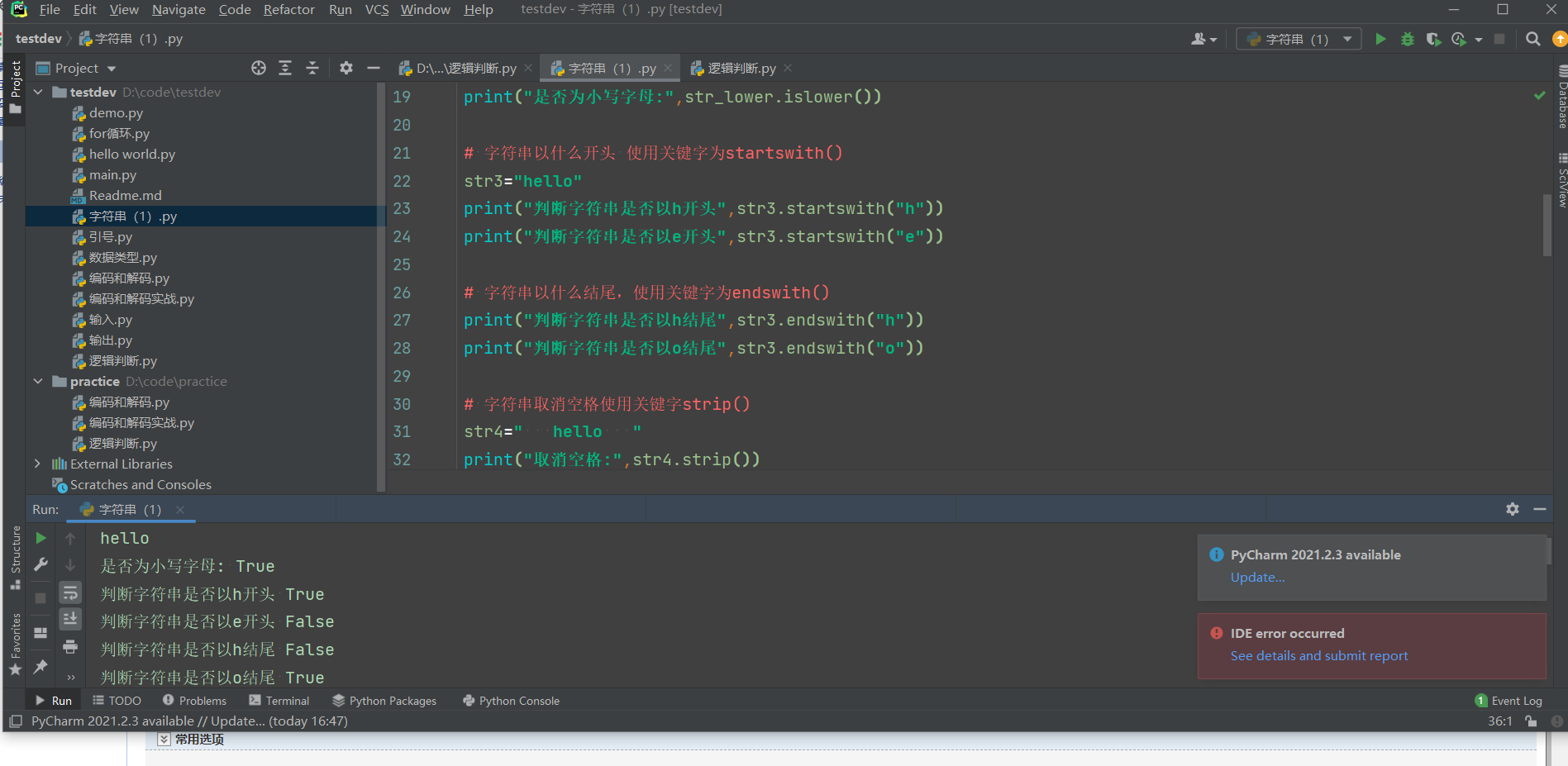Print the run output icon
The width and height of the screenshot is (1568, 766).
70,646
